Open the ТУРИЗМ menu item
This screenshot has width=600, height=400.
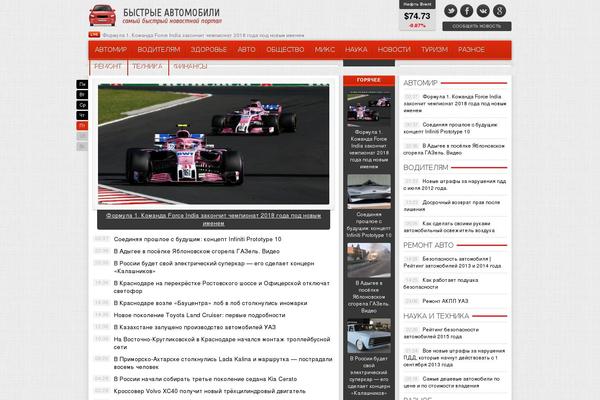tap(434, 50)
